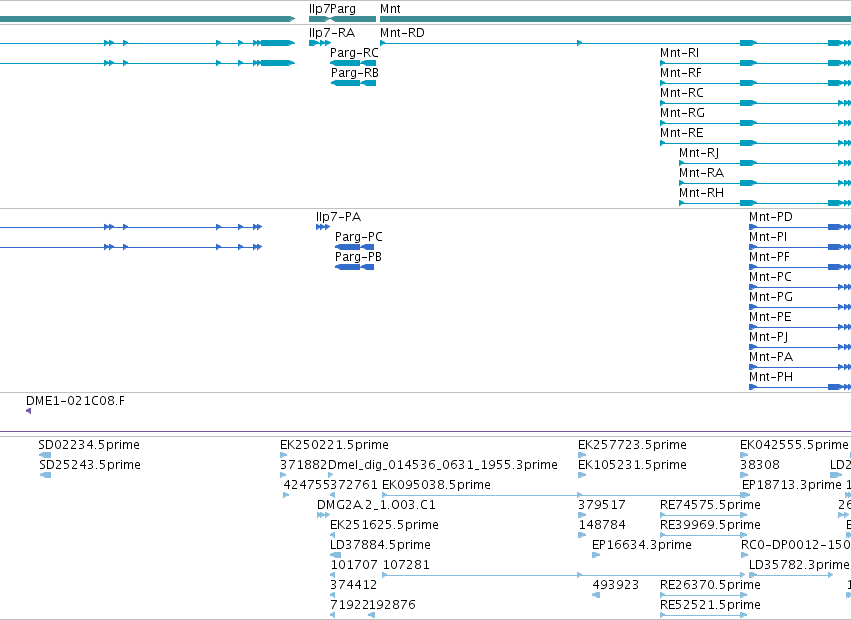
Task: Click the Mnt-RJ transcript label
Action: (x=699, y=153)
